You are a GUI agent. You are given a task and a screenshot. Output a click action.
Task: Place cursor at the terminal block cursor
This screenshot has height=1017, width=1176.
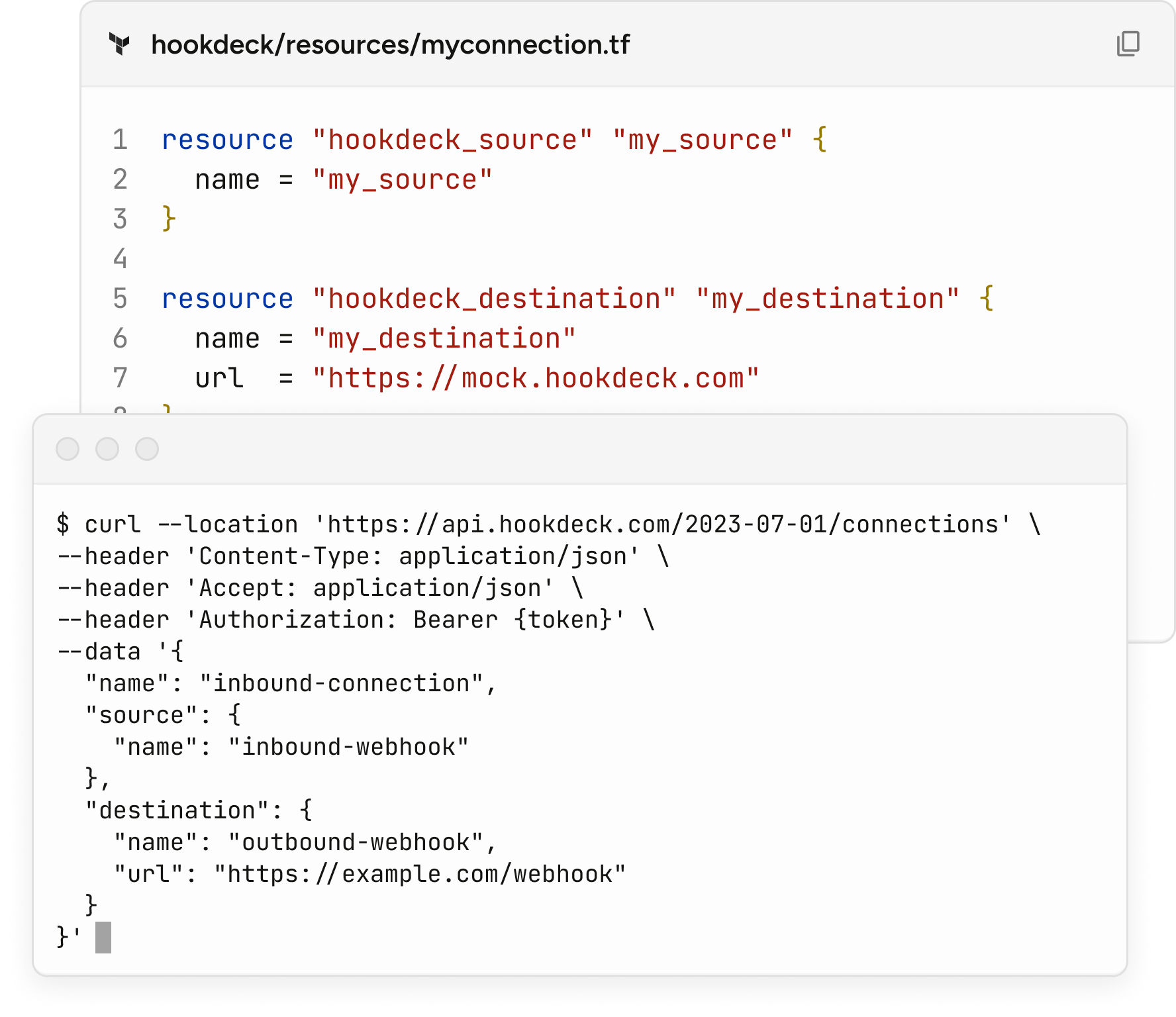point(103,938)
